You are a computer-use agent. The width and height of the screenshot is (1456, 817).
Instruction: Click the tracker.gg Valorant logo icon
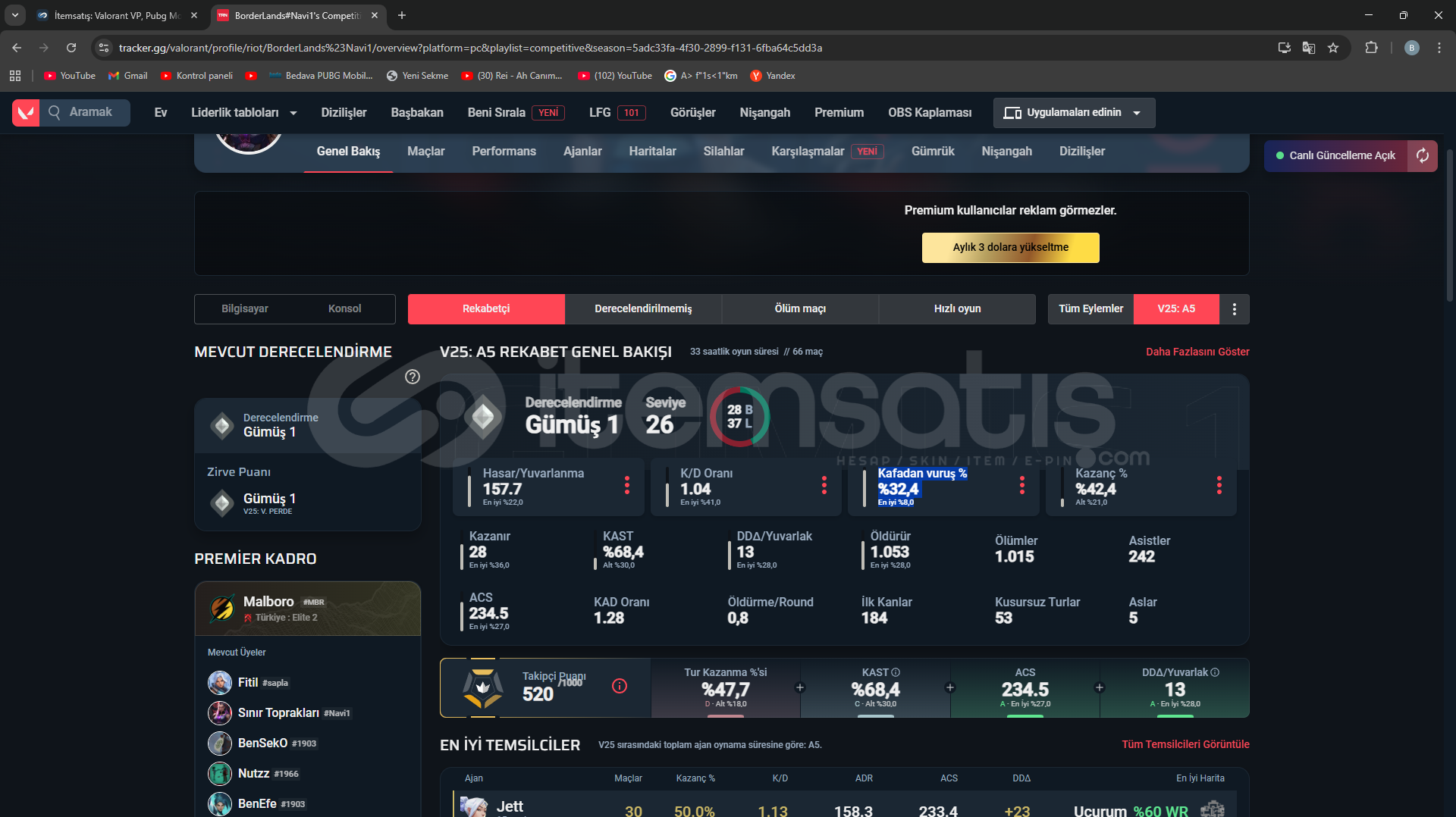click(26, 113)
